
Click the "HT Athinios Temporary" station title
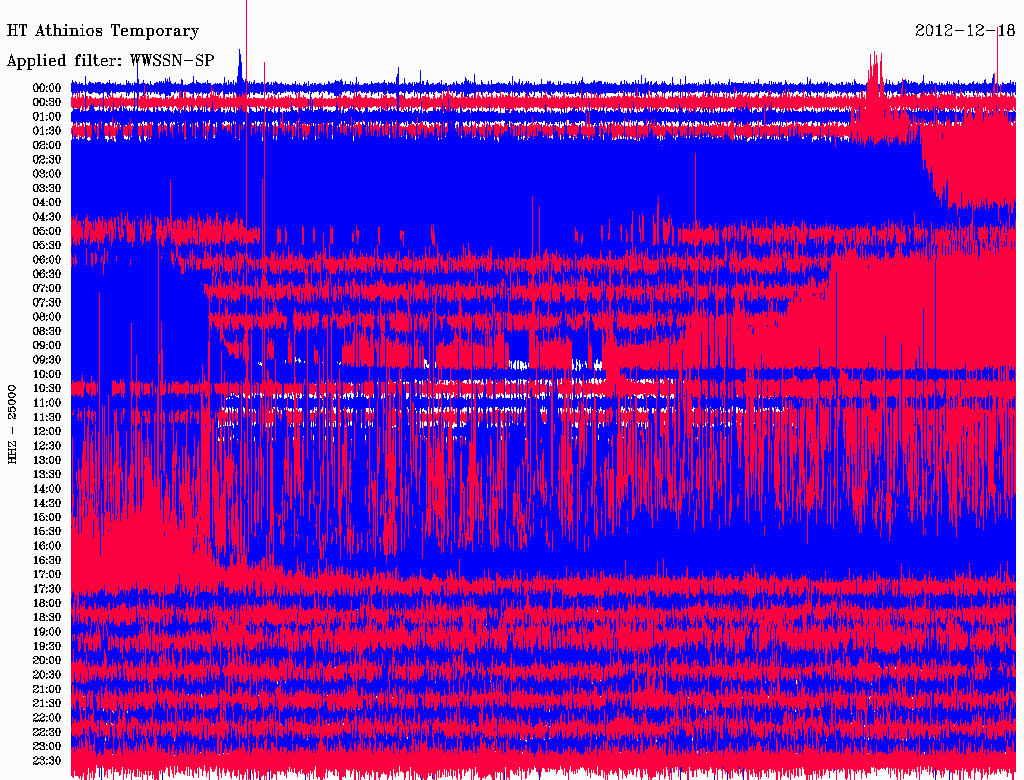(x=103, y=32)
